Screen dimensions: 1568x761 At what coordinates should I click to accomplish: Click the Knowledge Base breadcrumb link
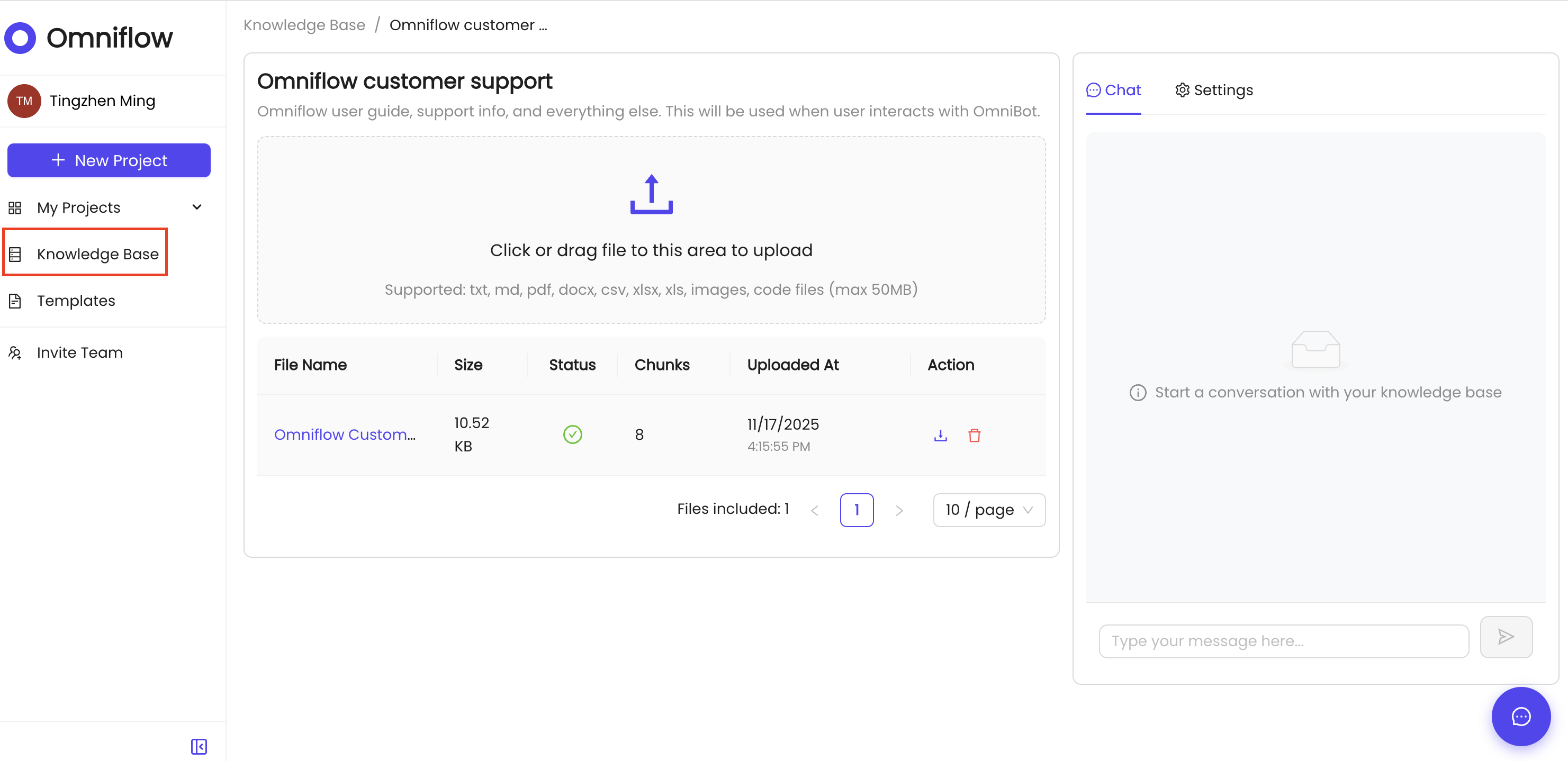click(304, 25)
